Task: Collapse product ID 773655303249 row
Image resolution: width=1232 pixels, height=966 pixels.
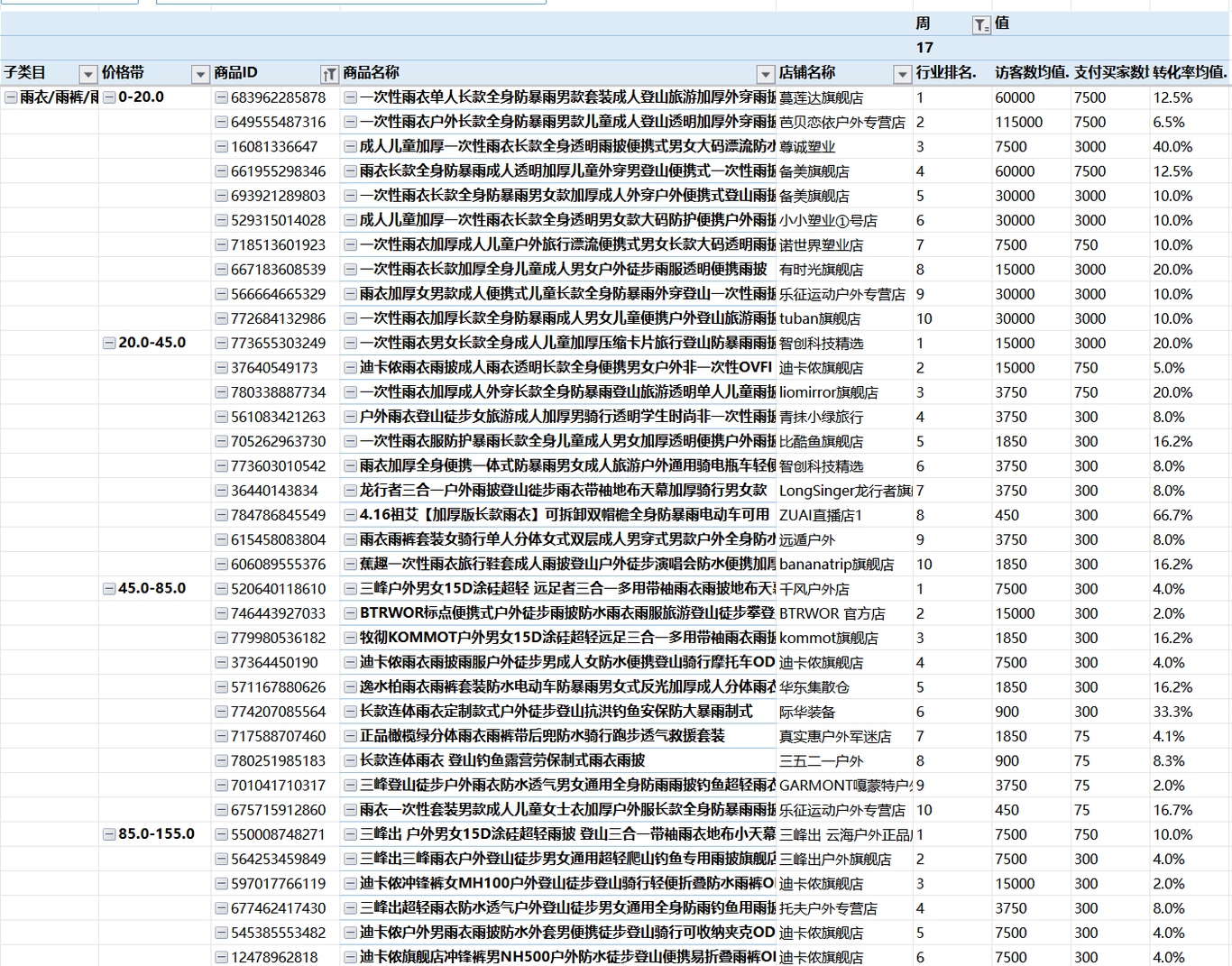Action: pos(221,343)
